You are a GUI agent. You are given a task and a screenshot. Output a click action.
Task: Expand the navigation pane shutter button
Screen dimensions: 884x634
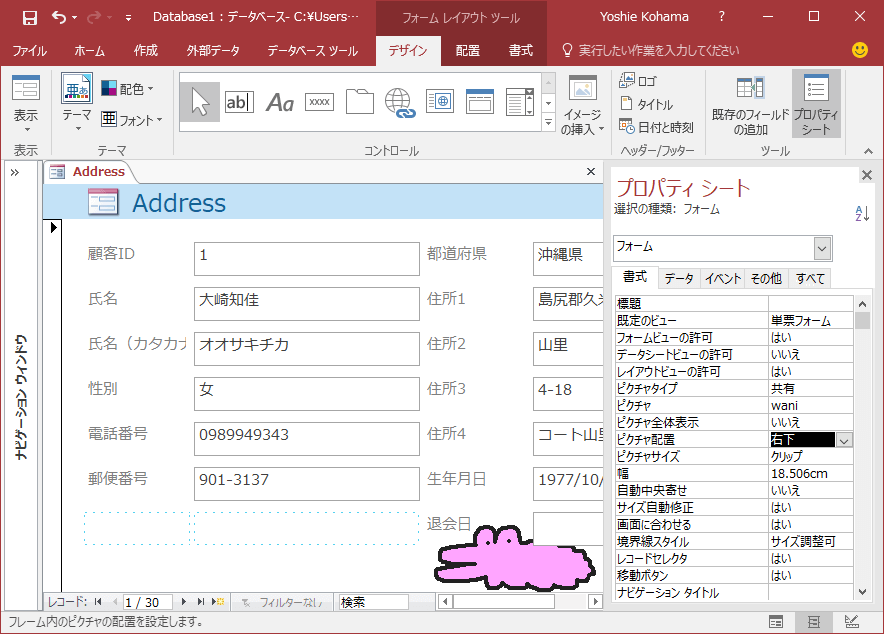coord(15,172)
